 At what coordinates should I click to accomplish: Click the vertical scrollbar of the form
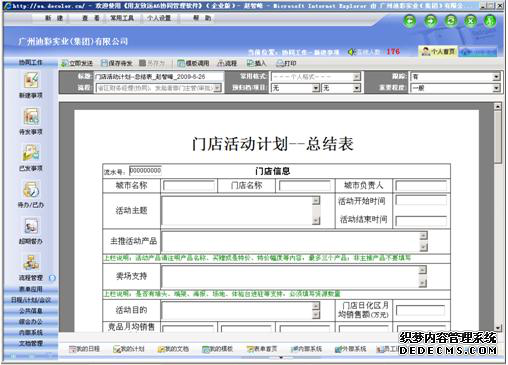click(x=498, y=217)
